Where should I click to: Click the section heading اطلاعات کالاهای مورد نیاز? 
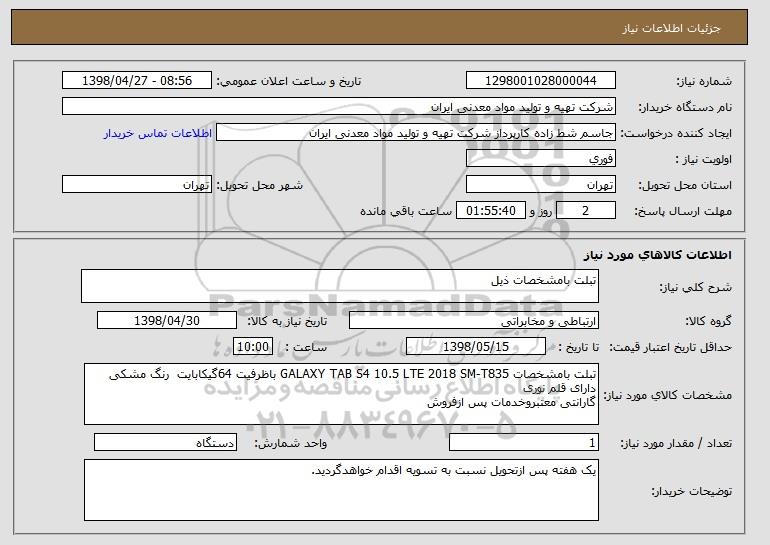tap(658, 254)
